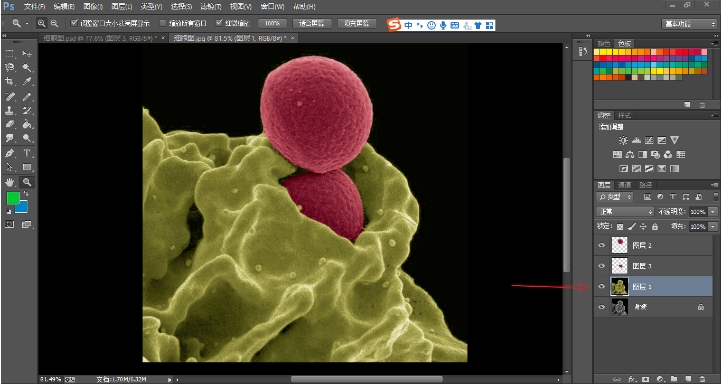Image resolution: width=721 pixels, height=384 pixels.
Task: Click the green foreground color swatch
Action: point(13,198)
